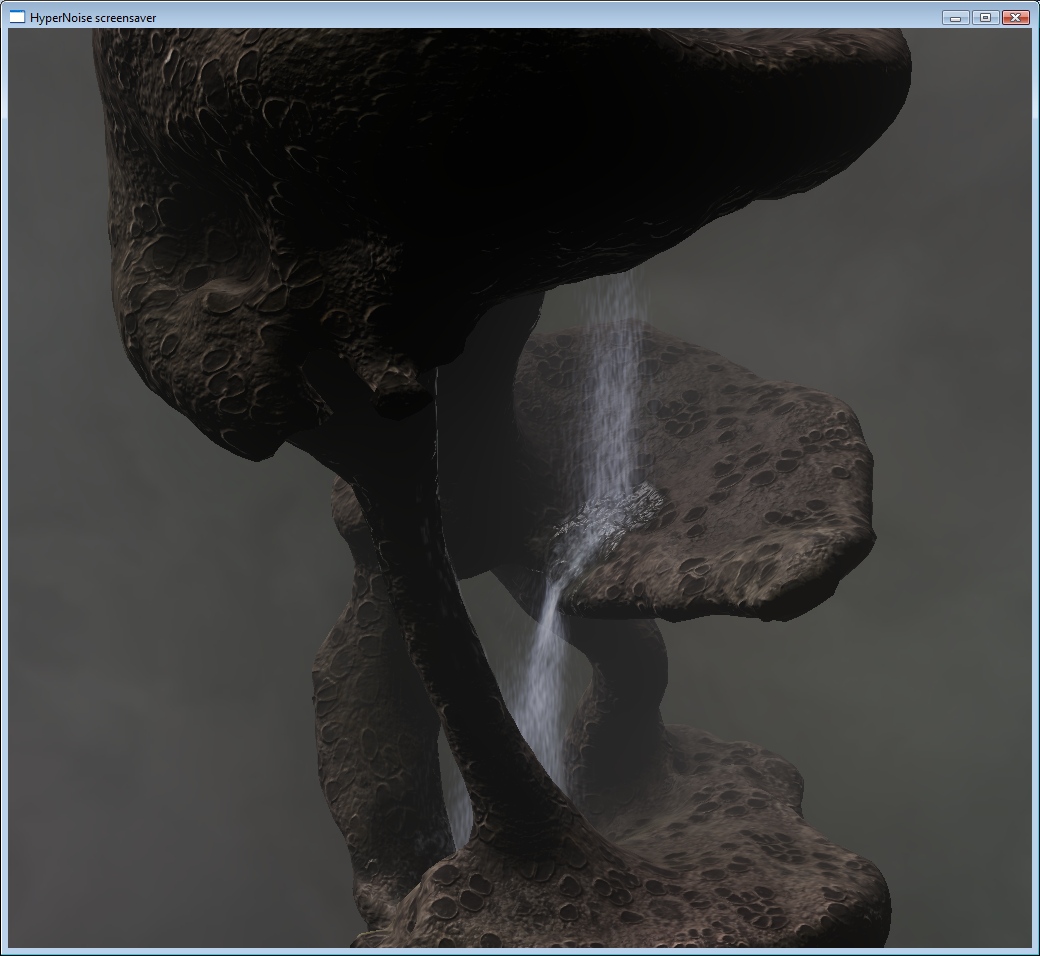1040x956 pixels.
Task: Close the HyperNoise screensaver window
Action: pyautogui.click(x=1015, y=17)
